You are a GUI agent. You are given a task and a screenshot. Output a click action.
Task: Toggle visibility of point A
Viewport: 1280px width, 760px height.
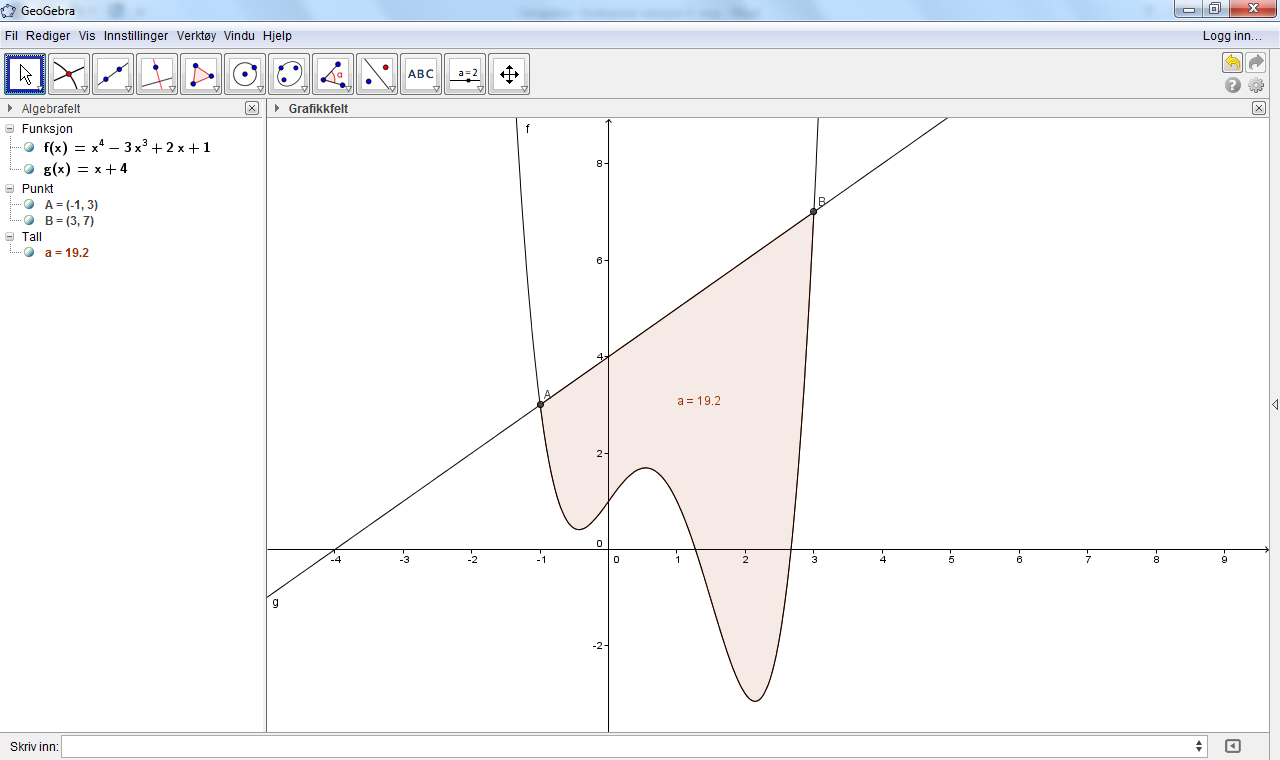coord(29,204)
